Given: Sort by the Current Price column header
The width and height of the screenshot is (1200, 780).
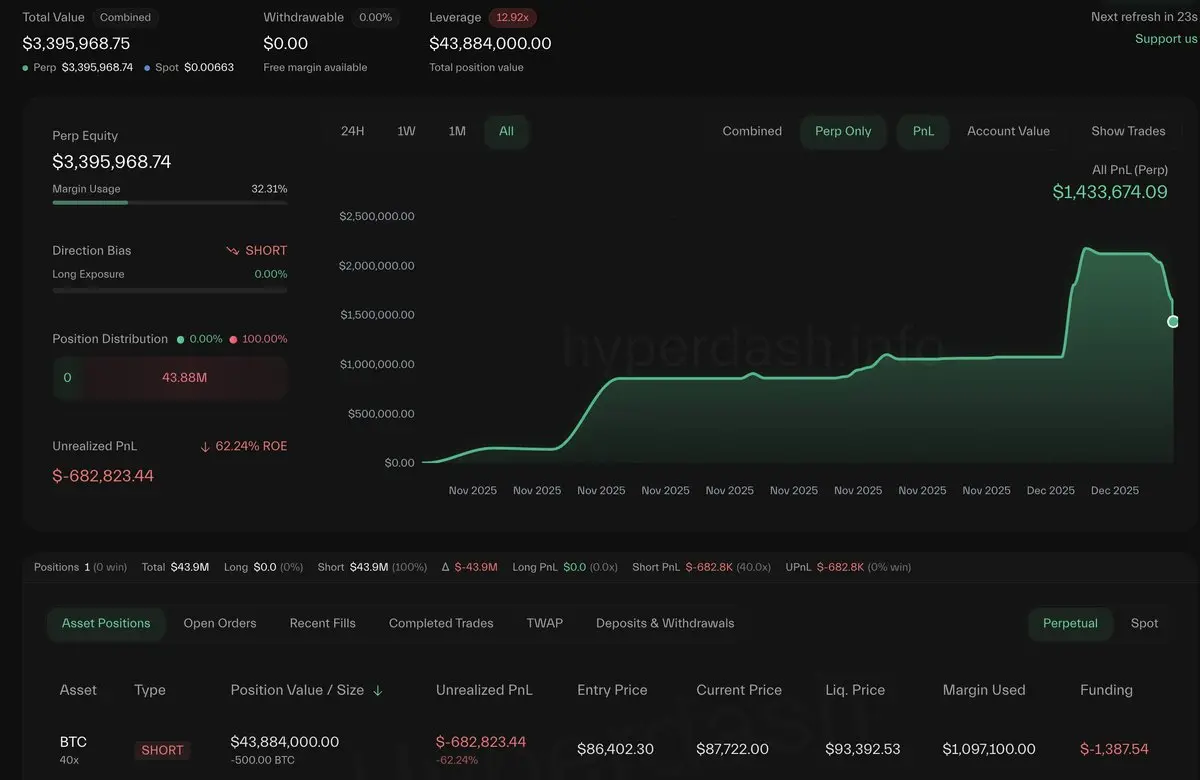Looking at the screenshot, I should click(x=739, y=690).
